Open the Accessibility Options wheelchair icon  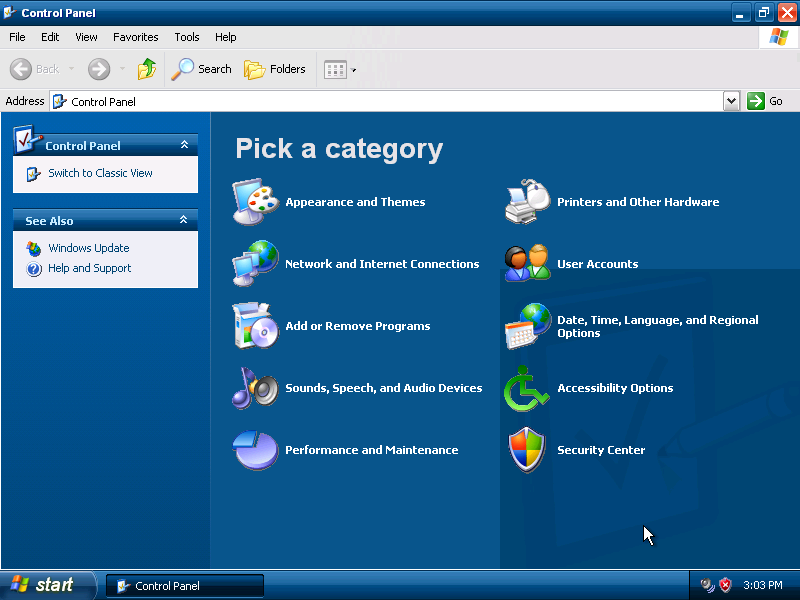point(527,388)
